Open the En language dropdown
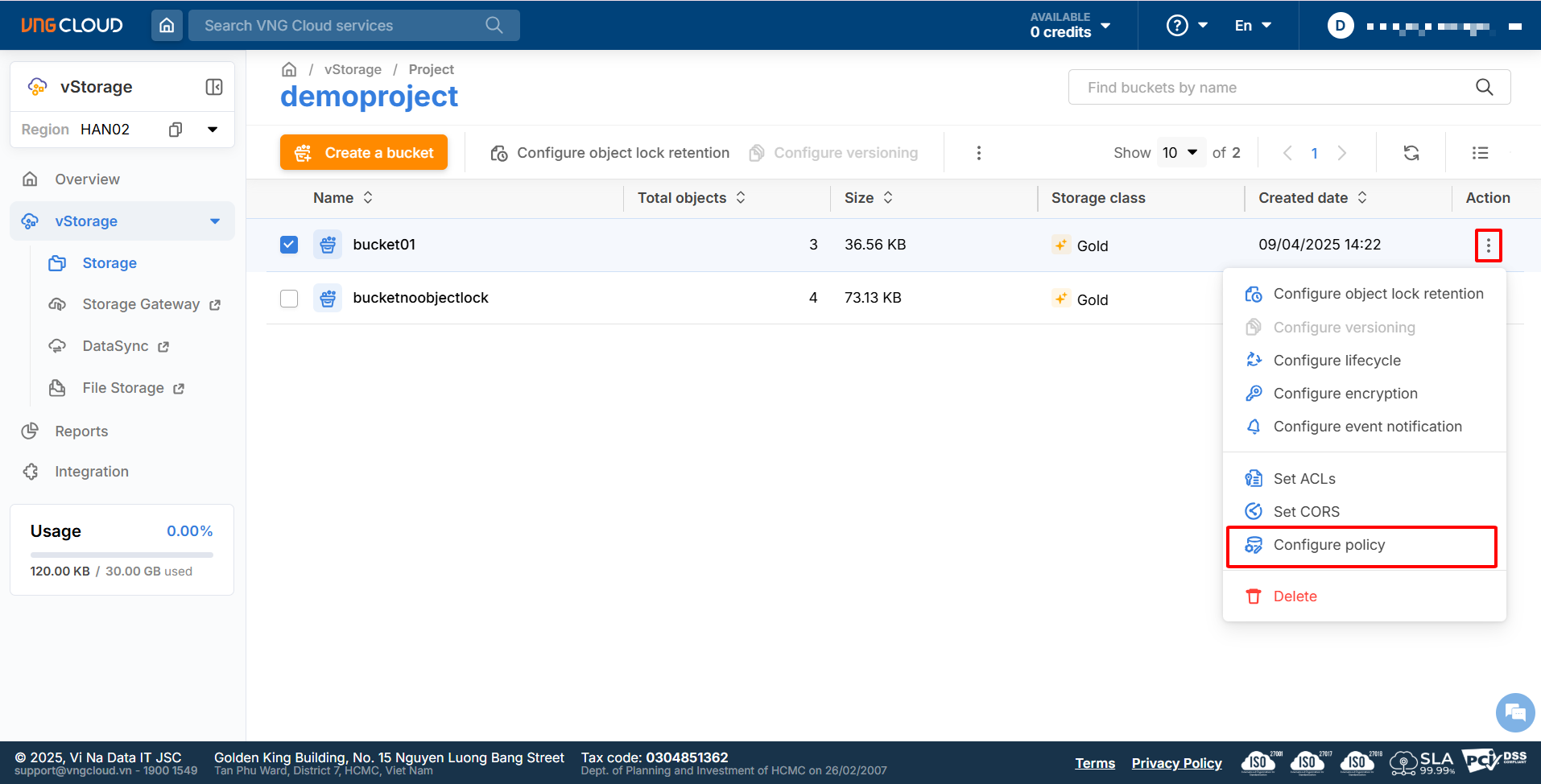This screenshot has width=1541, height=784. pos(1253,26)
